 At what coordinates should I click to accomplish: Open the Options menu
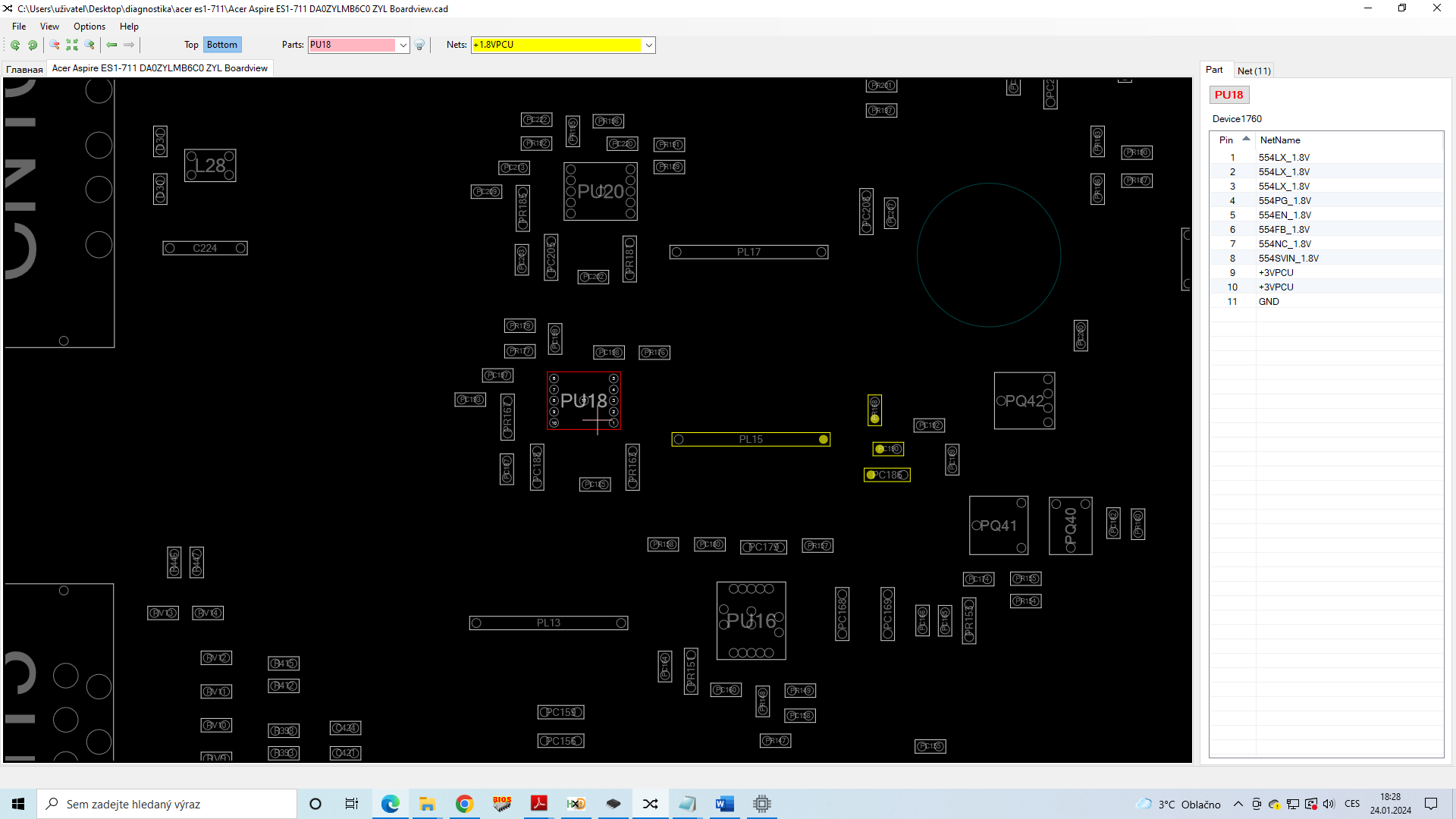tap(89, 26)
